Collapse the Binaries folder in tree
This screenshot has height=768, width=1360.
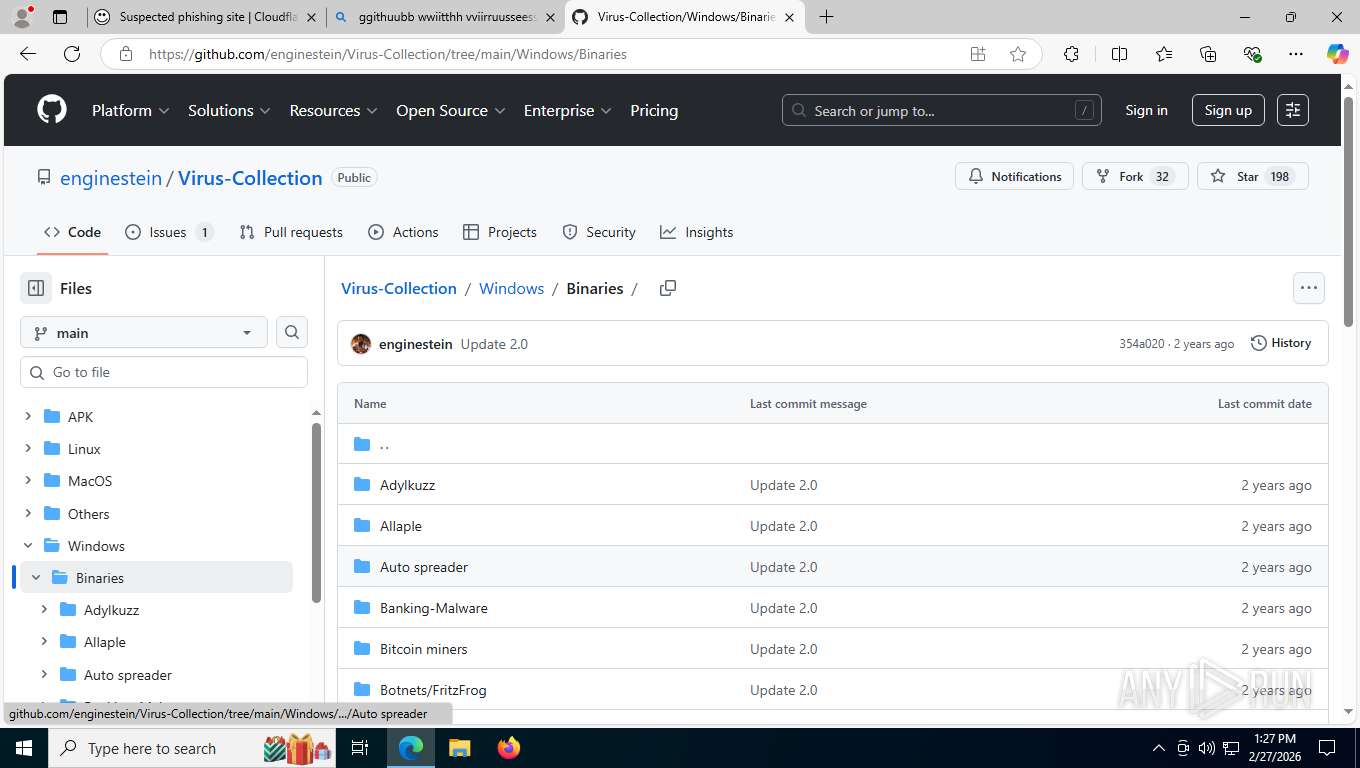pos(36,578)
